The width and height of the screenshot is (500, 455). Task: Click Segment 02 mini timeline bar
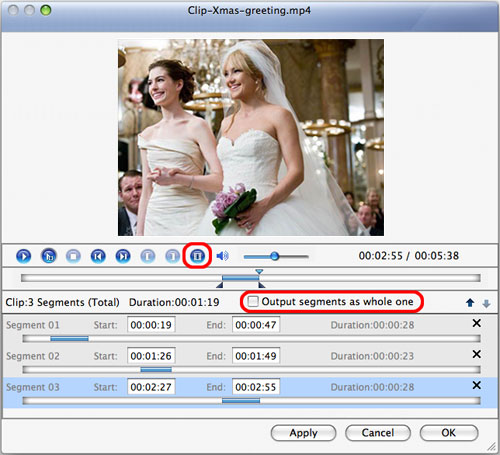[x=252, y=370]
